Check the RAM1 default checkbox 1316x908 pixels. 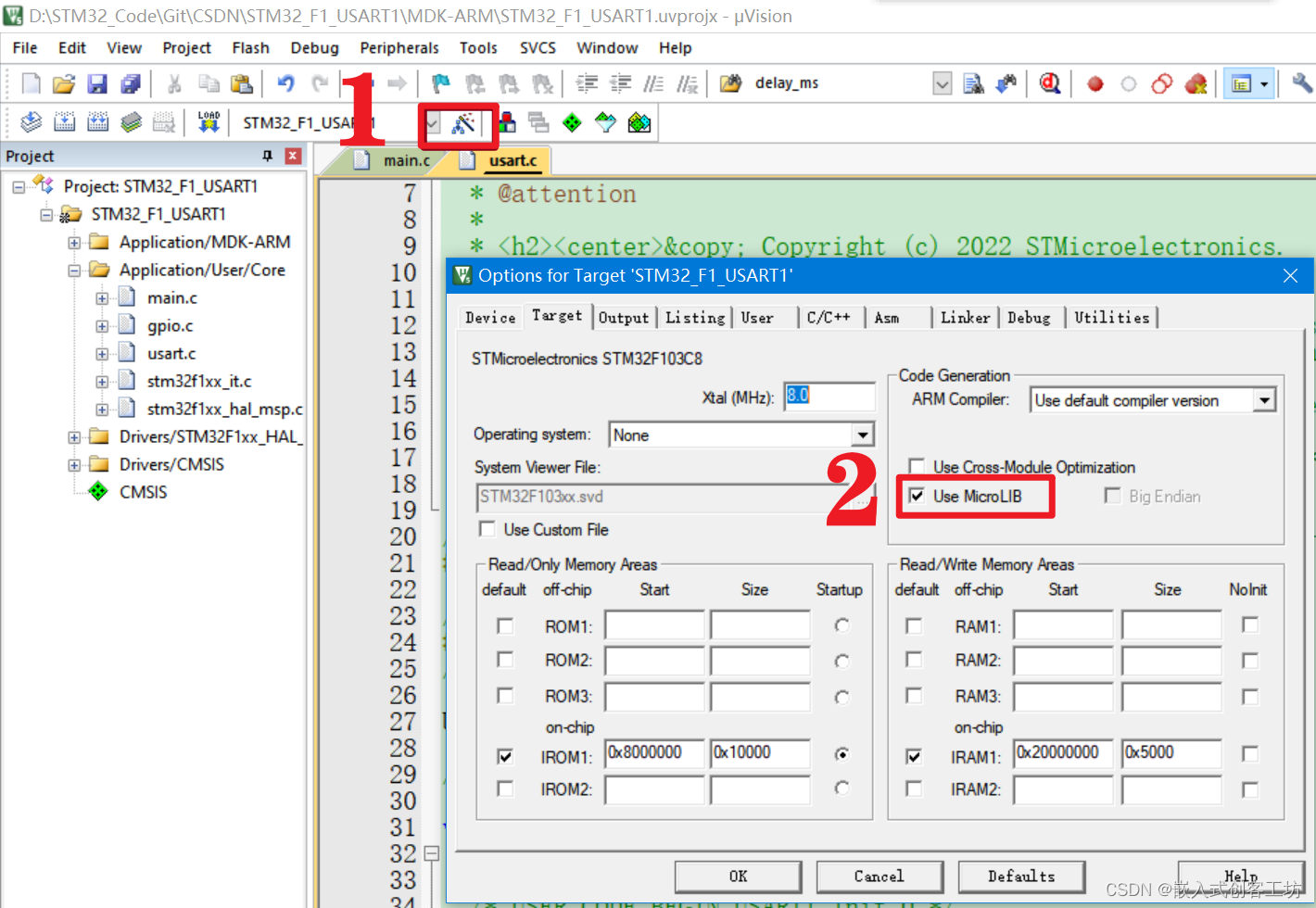pyautogui.click(x=914, y=626)
